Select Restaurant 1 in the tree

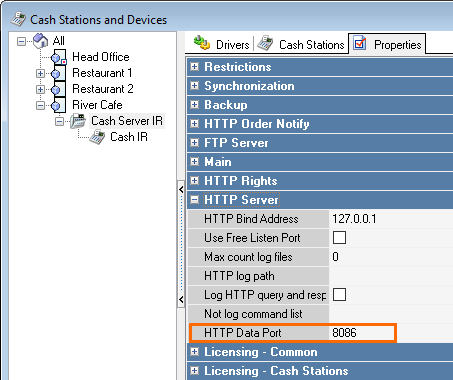coord(102,73)
